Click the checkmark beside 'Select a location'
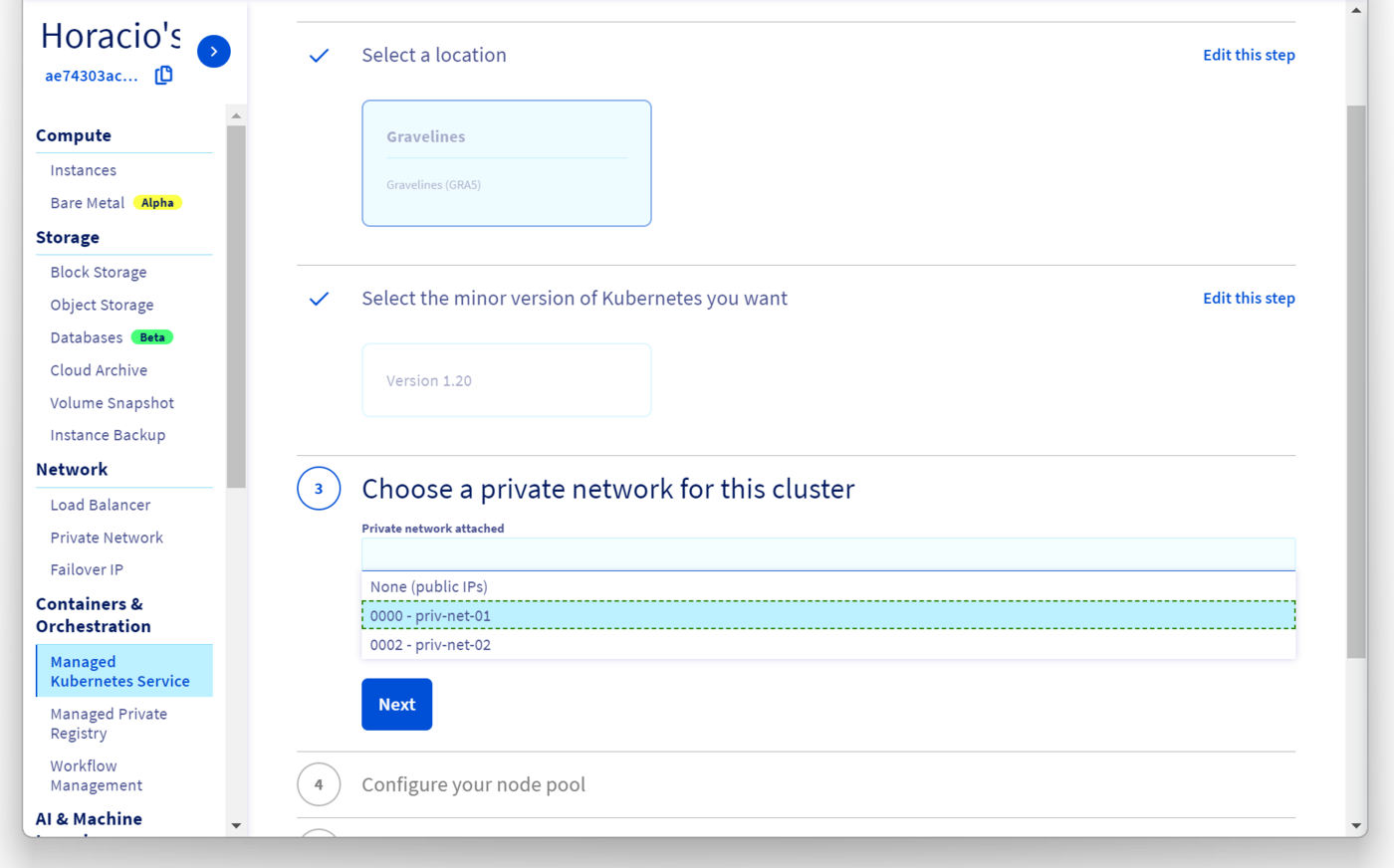This screenshot has height=868, width=1394. (319, 56)
